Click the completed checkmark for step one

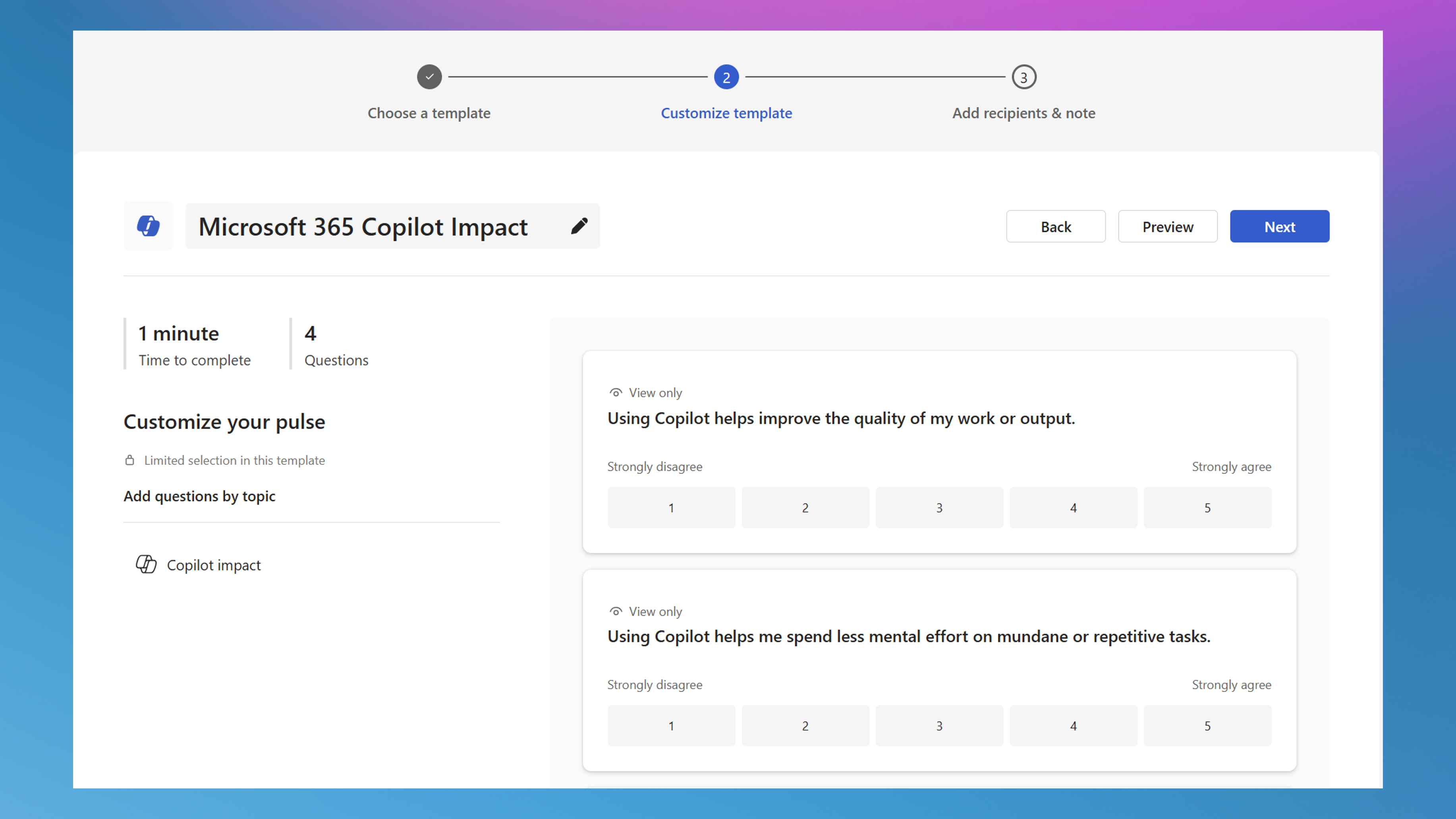pyautogui.click(x=429, y=77)
